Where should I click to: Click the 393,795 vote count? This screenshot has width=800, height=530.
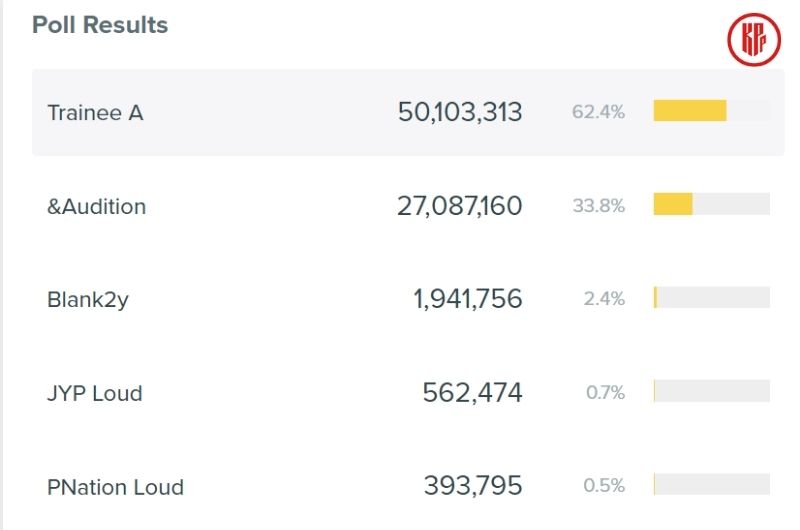coord(472,486)
